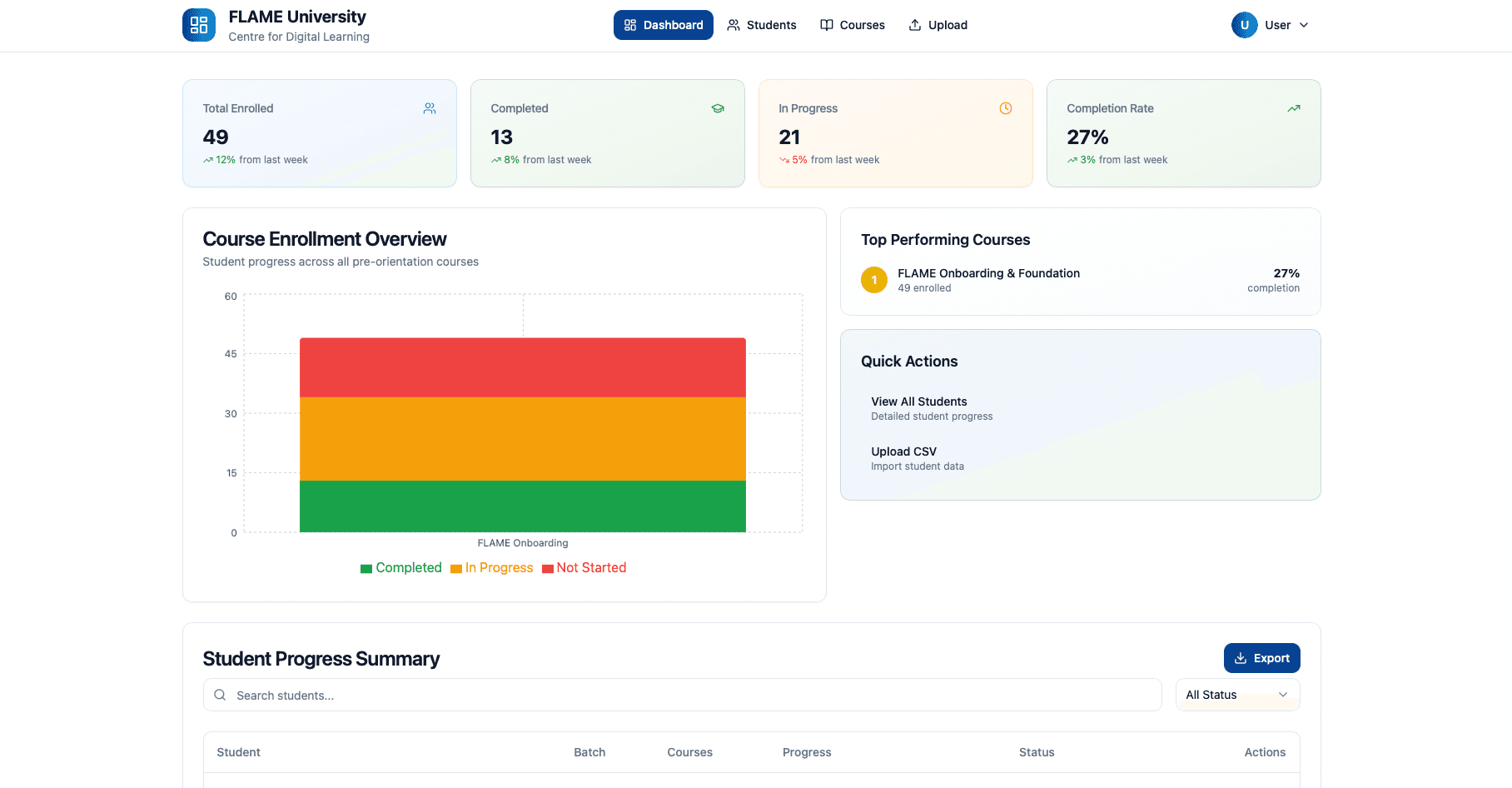The height and width of the screenshot is (788, 1512).
Task: Click the Batch column header
Action: pos(589,752)
